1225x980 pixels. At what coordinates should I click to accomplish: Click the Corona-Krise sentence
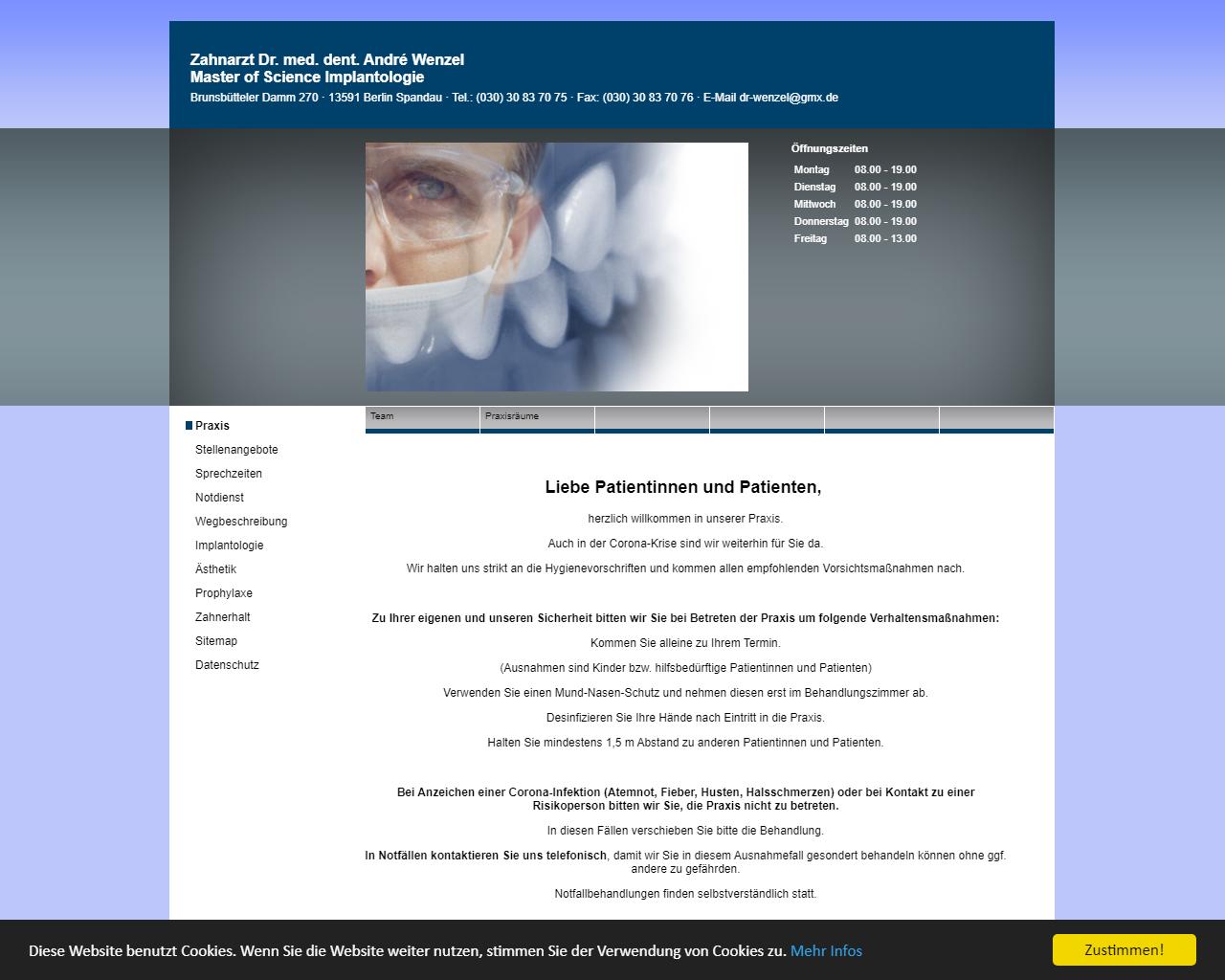pyautogui.click(x=685, y=544)
